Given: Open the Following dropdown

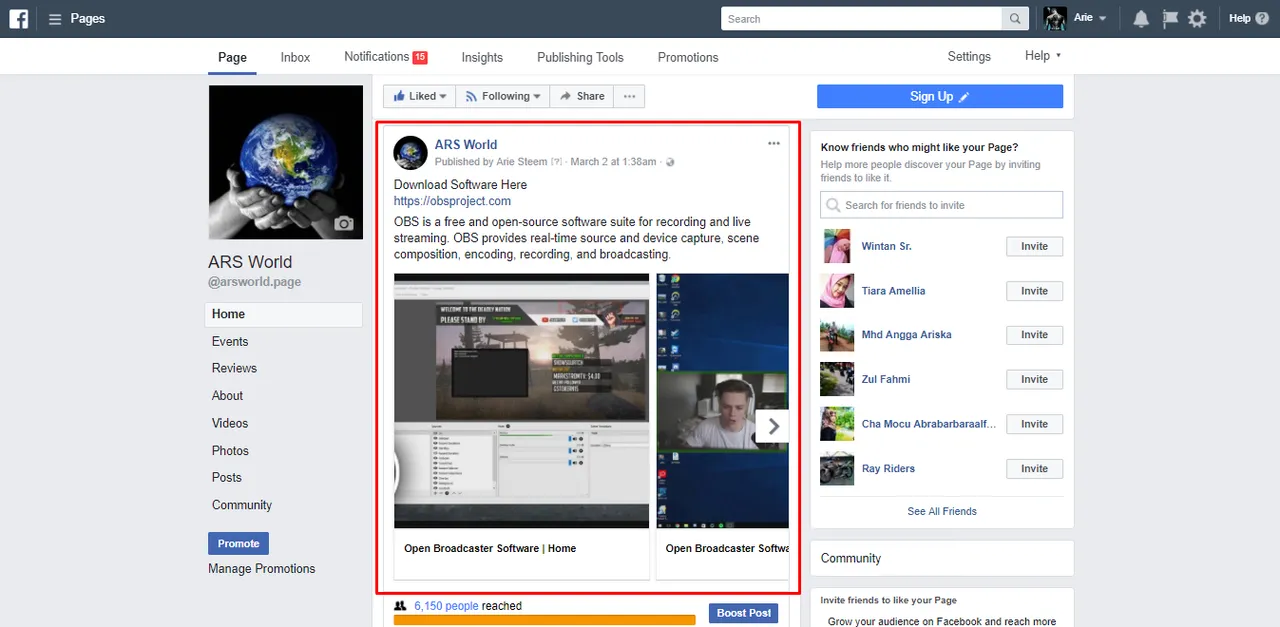Looking at the screenshot, I should tap(503, 96).
